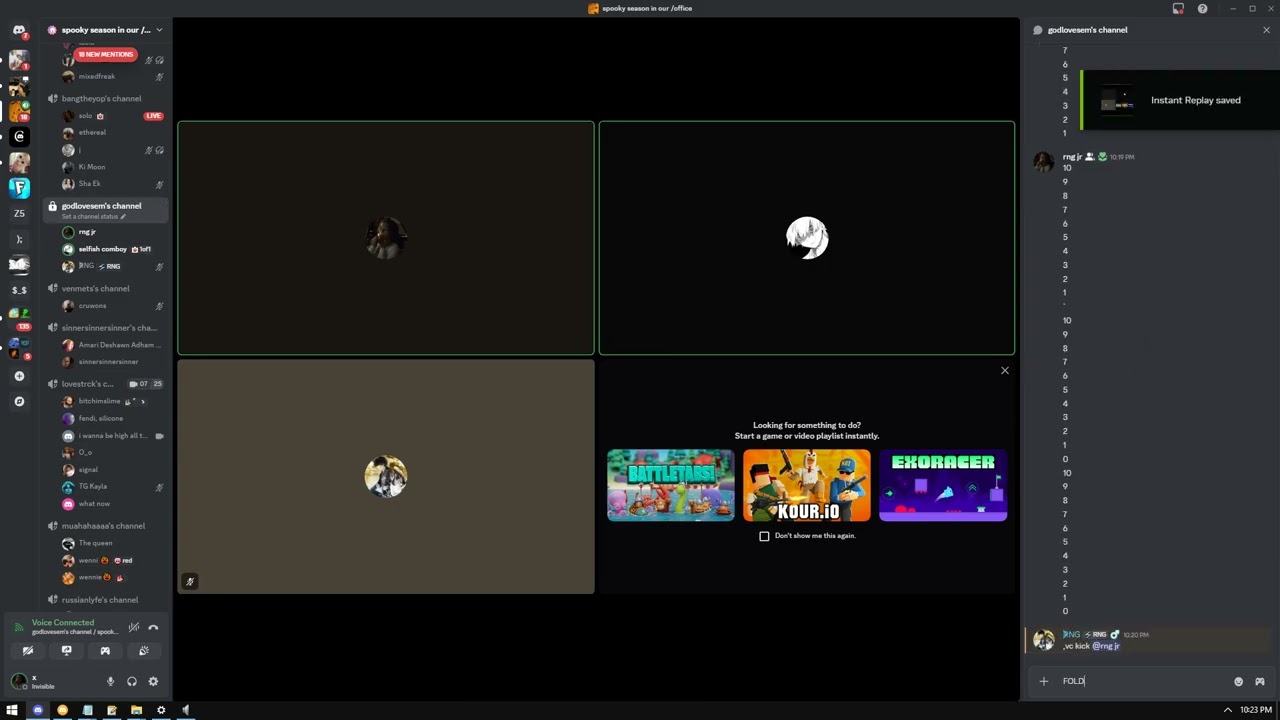Open the Help question mark icon
This screenshot has height=720, width=1280.
click(1202, 8)
